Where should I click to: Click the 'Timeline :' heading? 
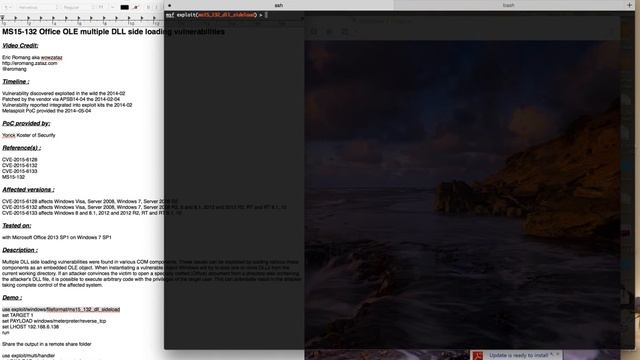click(x=16, y=81)
